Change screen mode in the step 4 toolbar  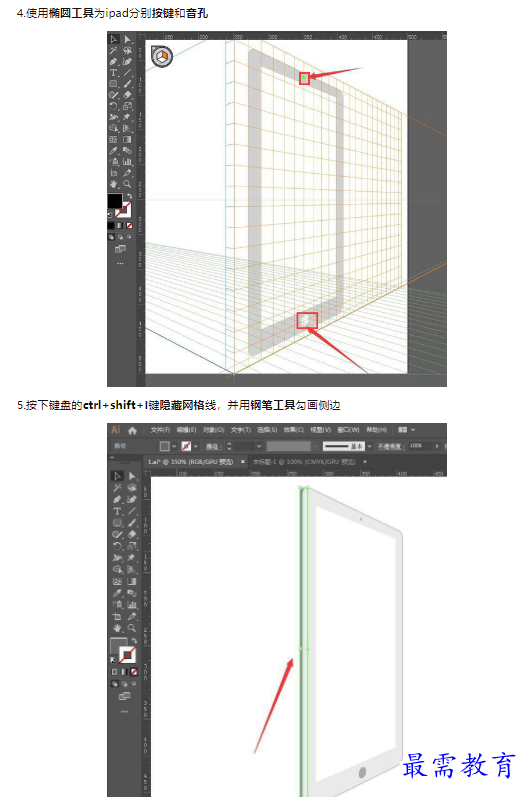[120, 249]
